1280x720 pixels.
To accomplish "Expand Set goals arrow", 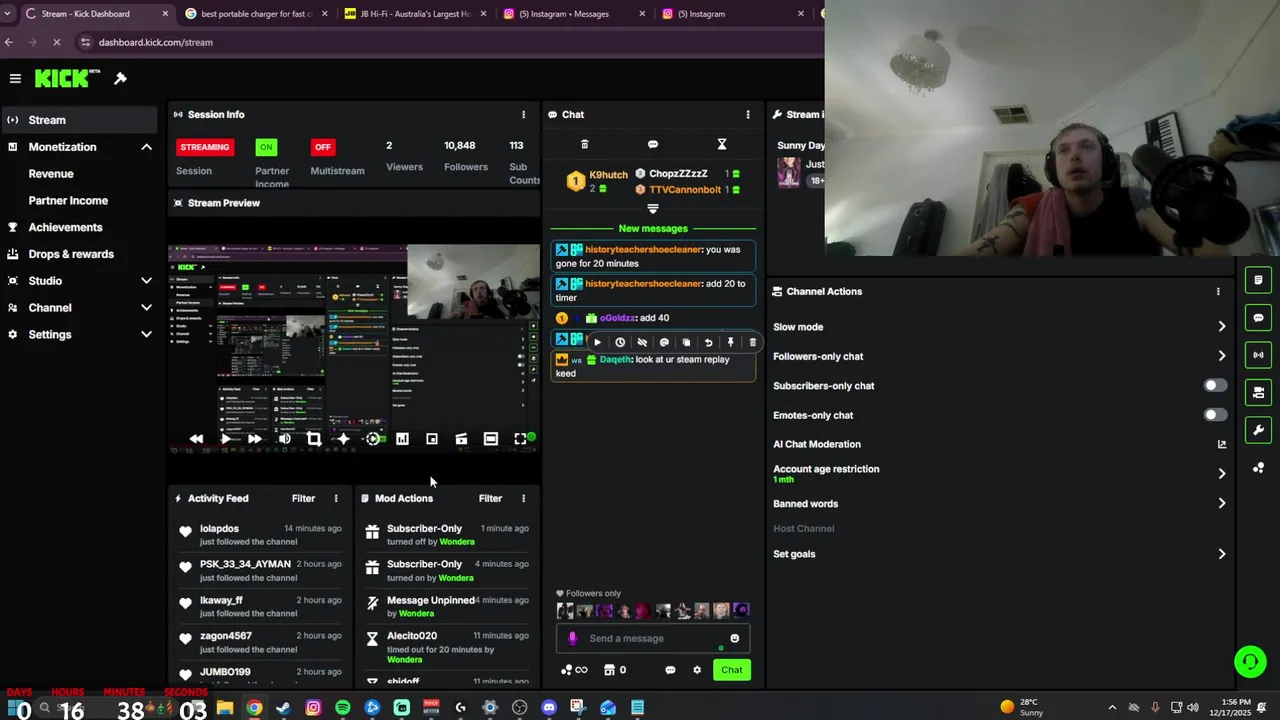I will coord(1221,554).
